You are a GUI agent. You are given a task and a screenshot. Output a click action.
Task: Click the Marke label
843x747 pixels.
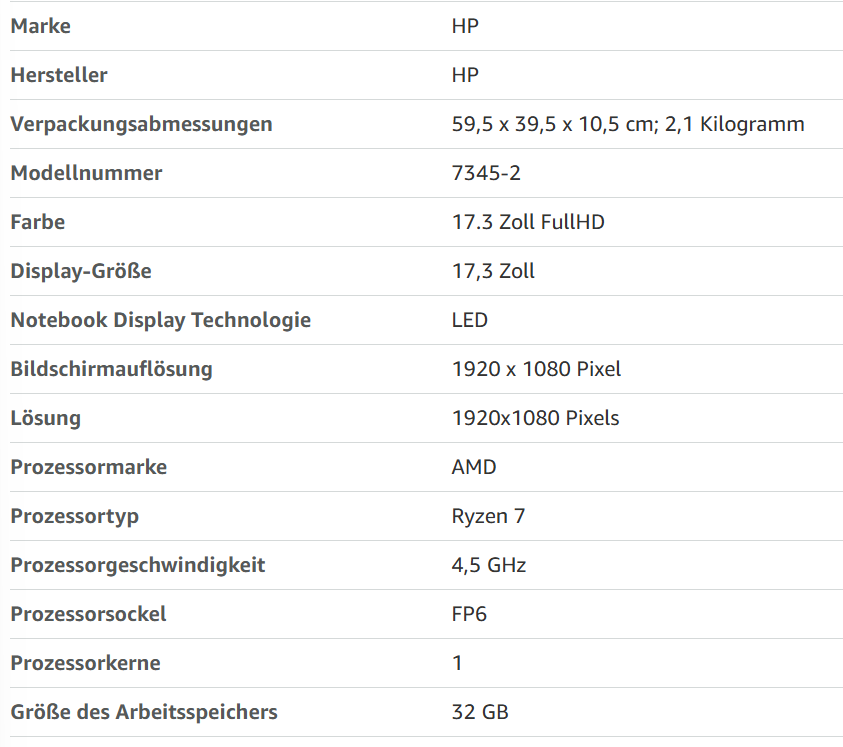40,26
